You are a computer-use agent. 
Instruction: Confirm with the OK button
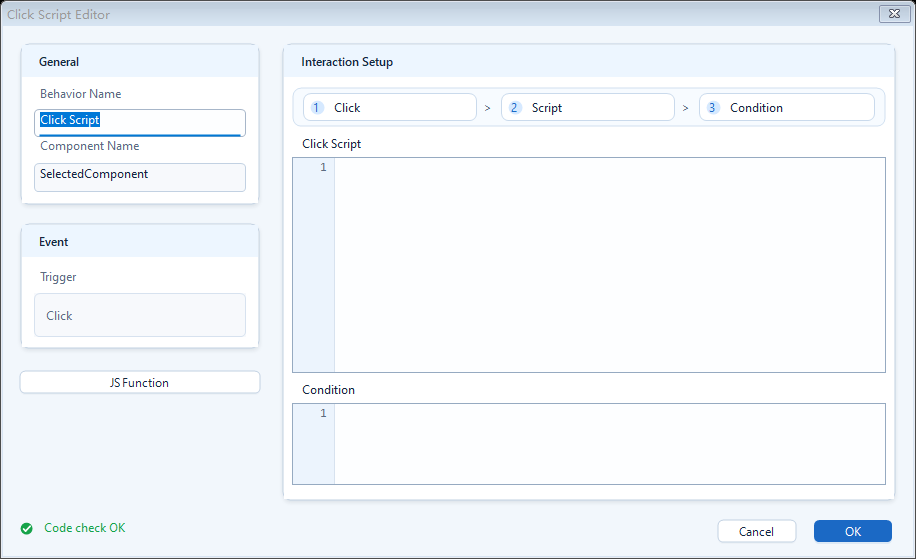tap(852, 531)
